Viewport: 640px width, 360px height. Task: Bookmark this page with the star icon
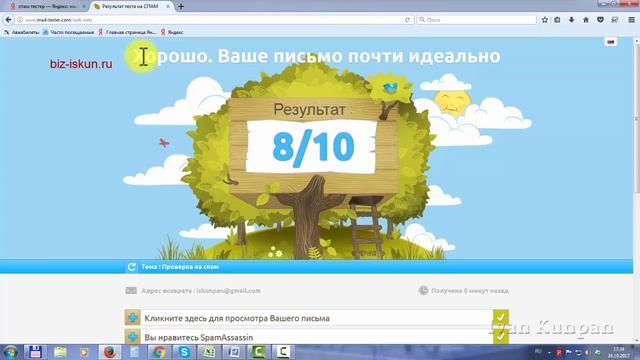544,20
